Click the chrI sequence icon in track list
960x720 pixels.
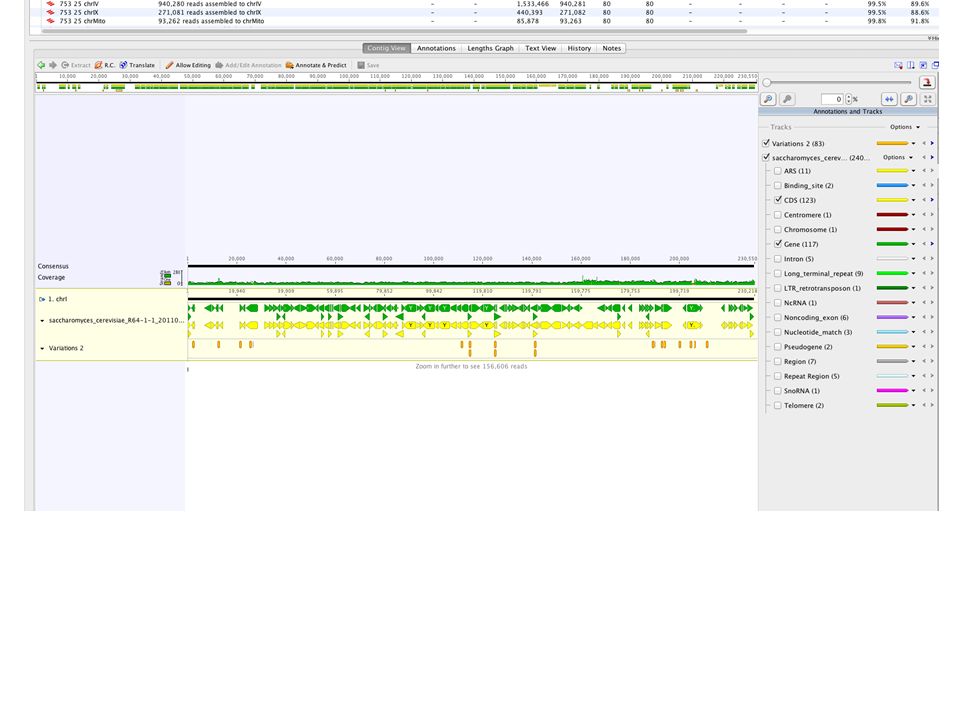(x=42, y=299)
